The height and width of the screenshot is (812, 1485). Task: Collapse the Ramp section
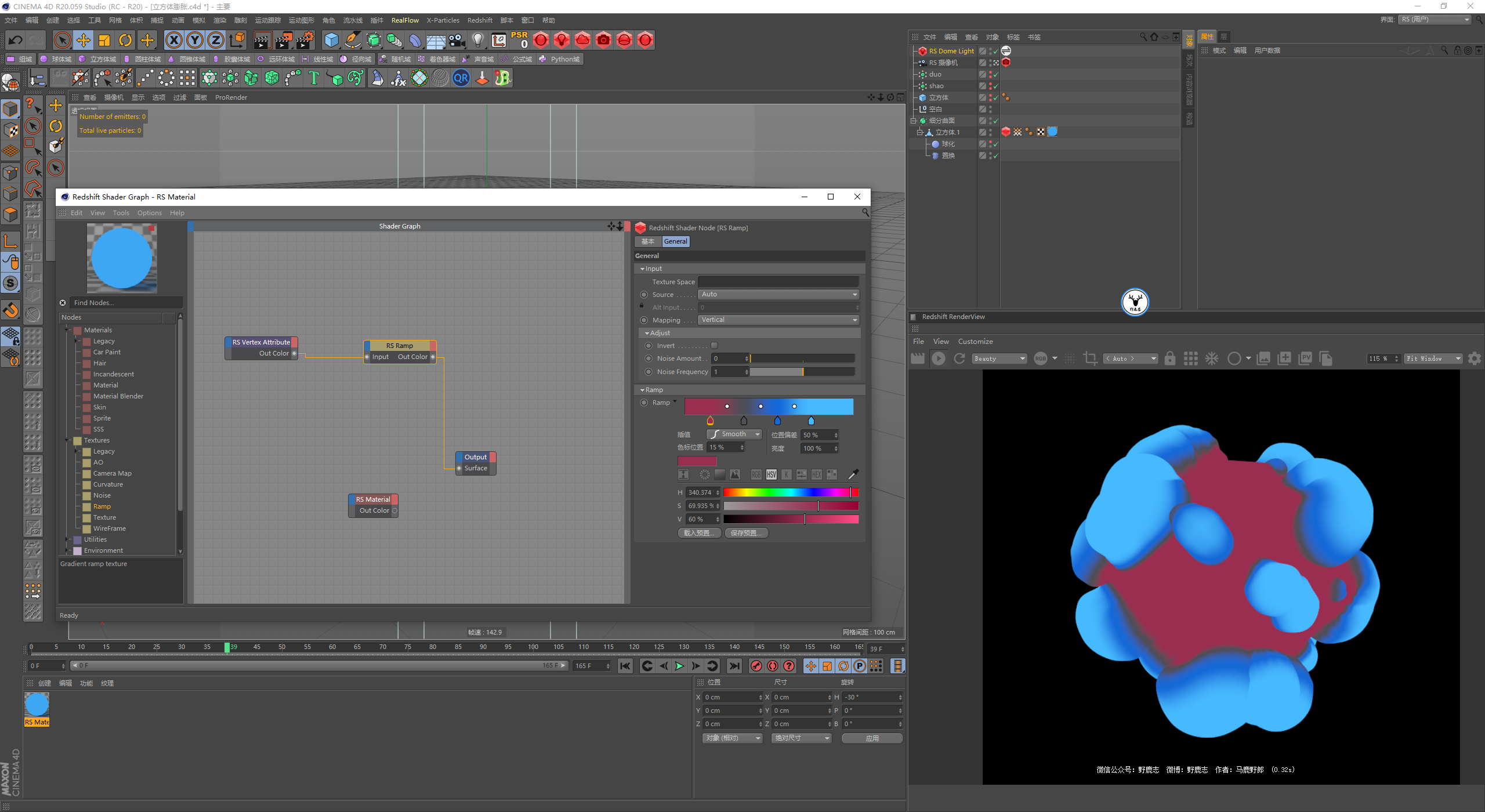click(643, 390)
